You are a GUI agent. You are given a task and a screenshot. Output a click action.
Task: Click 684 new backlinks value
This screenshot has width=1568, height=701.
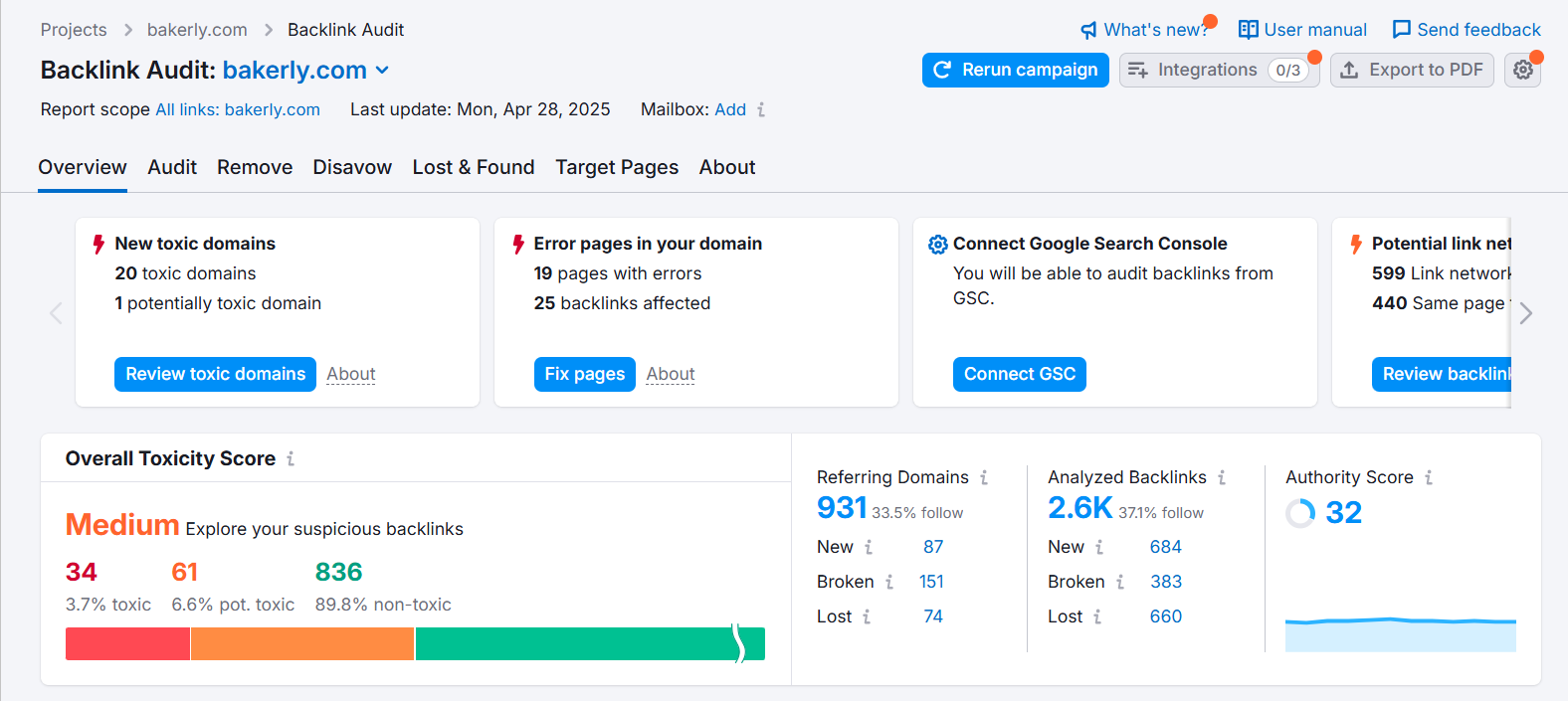1166,547
